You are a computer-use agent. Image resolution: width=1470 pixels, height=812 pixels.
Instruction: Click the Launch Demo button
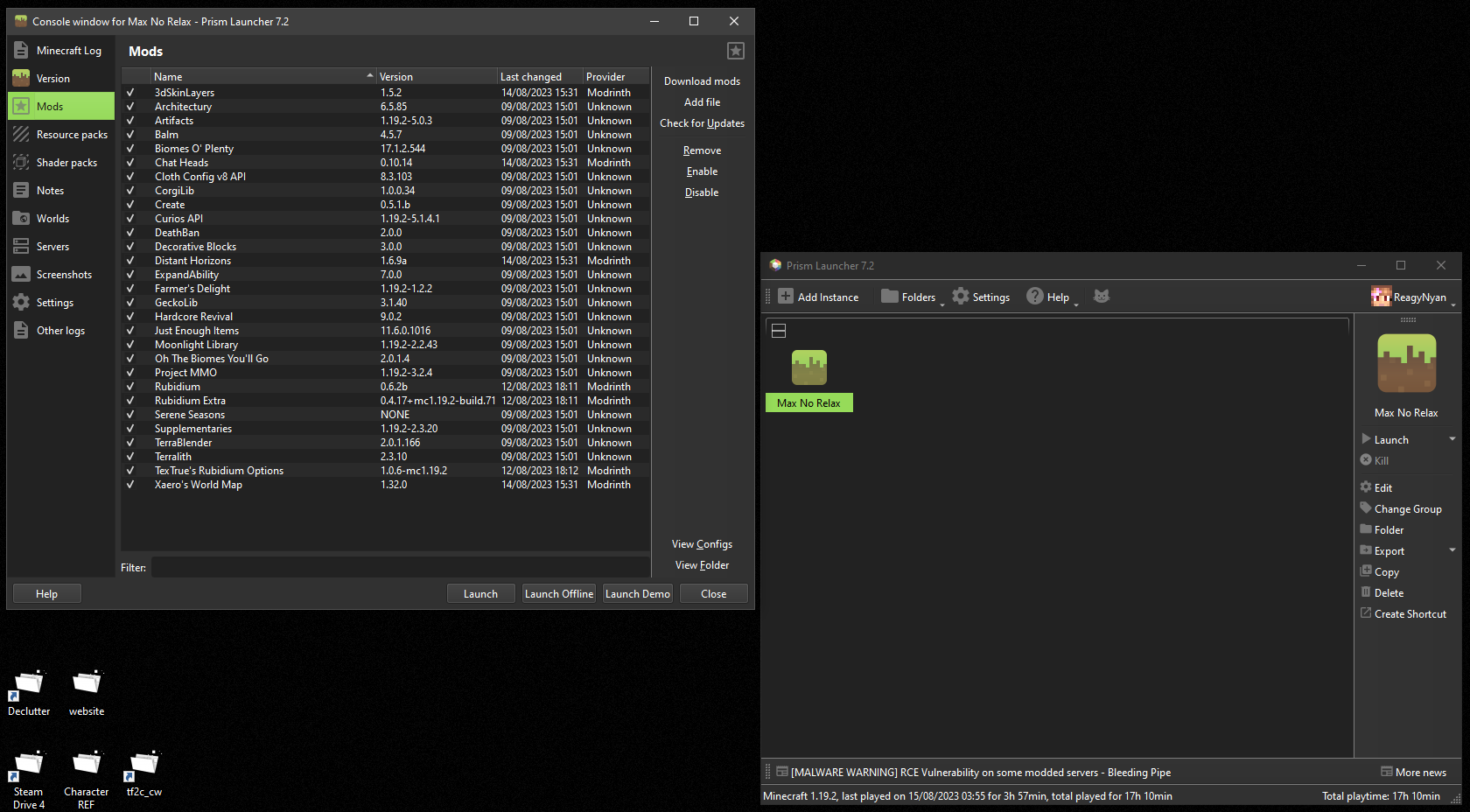pyautogui.click(x=638, y=594)
